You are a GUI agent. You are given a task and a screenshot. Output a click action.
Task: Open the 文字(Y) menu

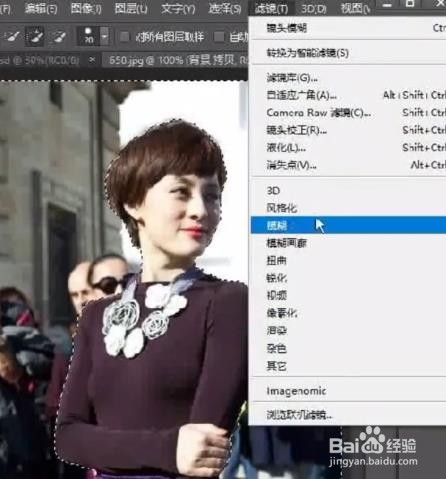(x=178, y=8)
